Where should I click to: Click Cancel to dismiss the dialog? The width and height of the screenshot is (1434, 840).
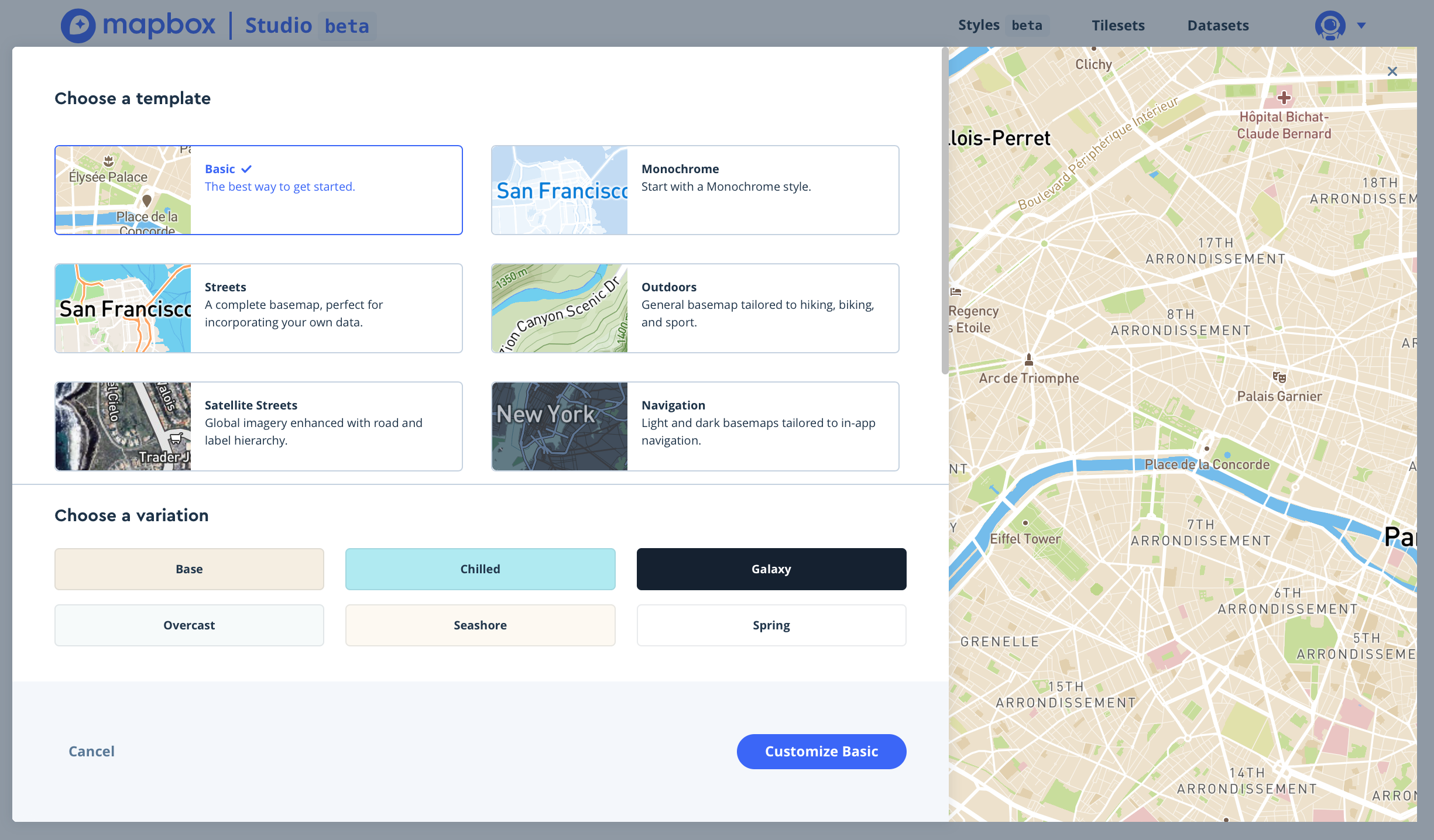point(91,751)
